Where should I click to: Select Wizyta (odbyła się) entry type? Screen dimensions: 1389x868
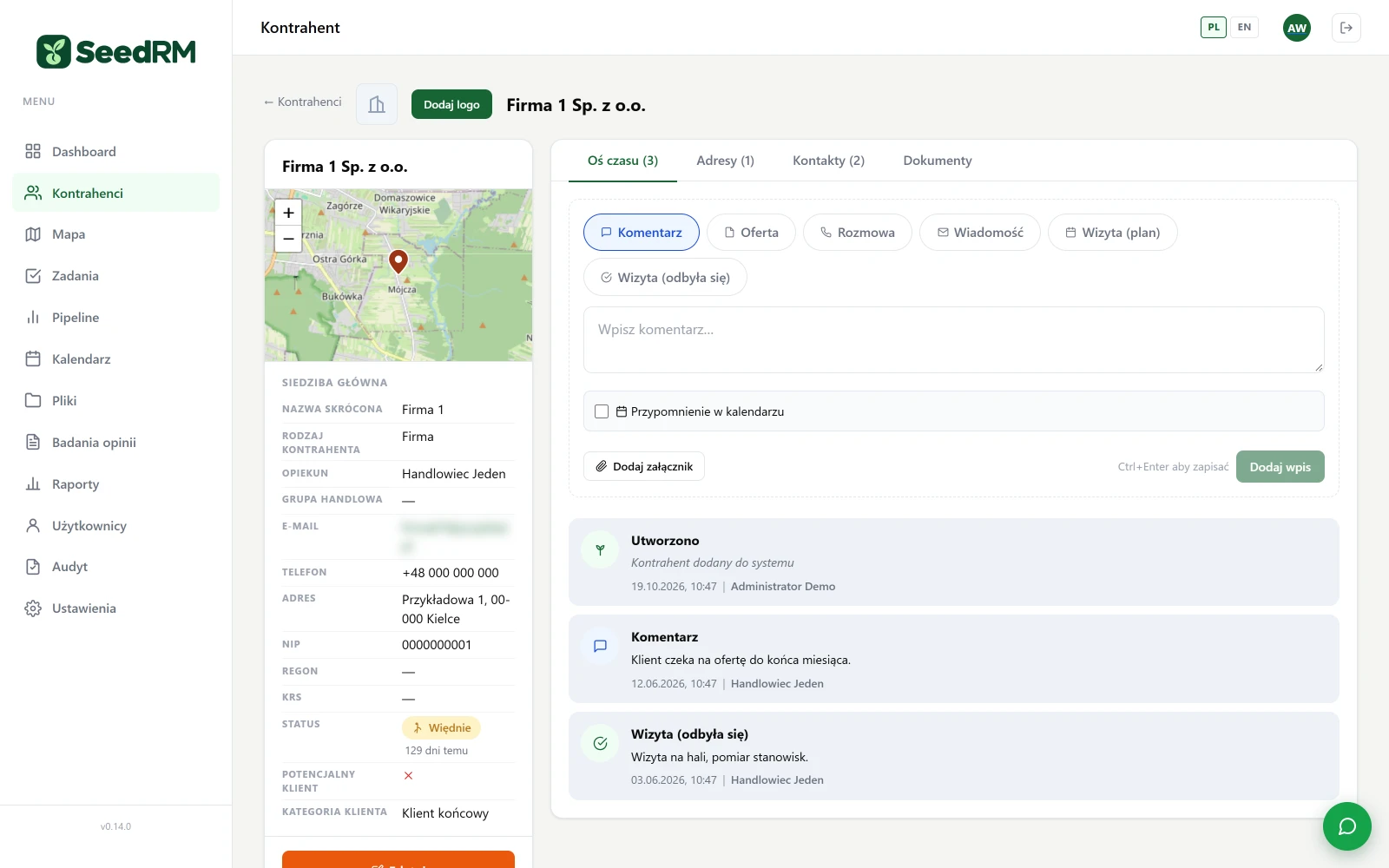pyautogui.click(x=665, y=278)
